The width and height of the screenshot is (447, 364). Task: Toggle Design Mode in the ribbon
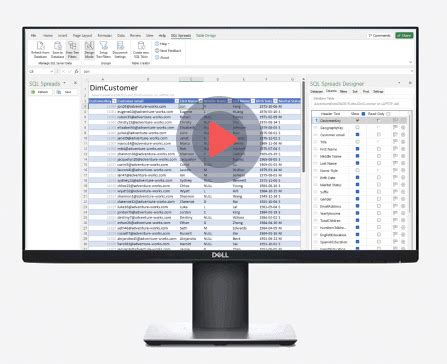tap(89, 50)
